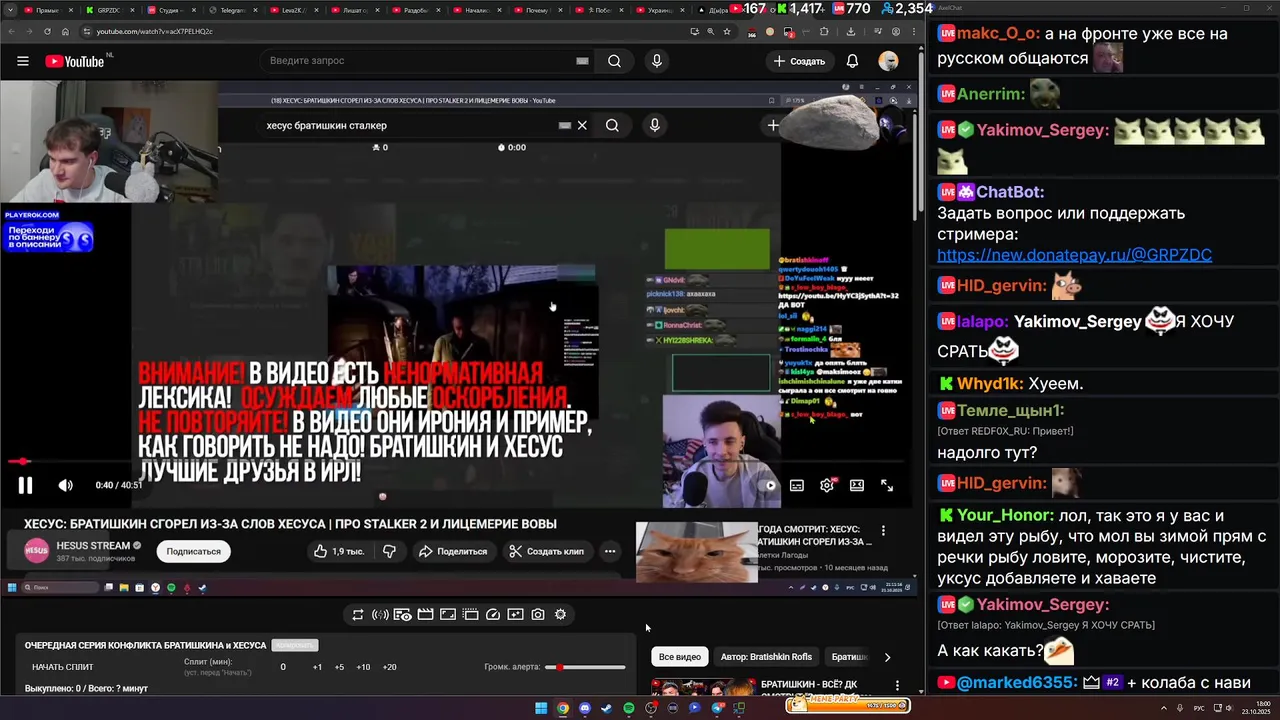The height and width of the screenshot is (720, 1280).
Task: Toggle autoplay switch in the player
Action: tap(767, 485)
